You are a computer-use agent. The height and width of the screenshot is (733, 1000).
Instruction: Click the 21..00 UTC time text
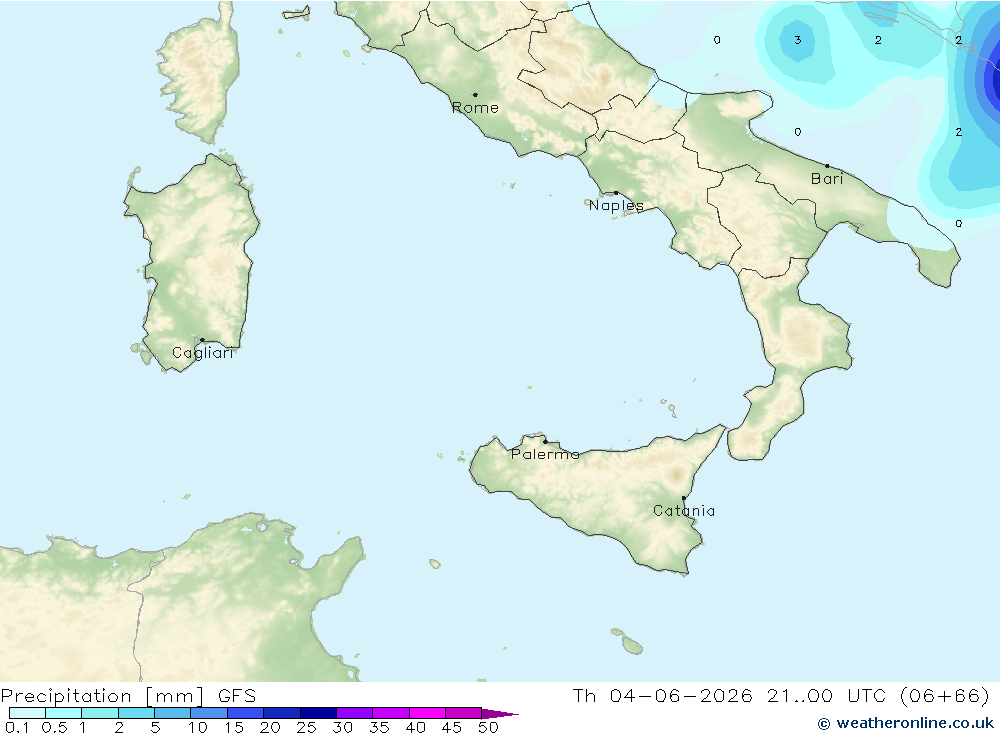coord(827,696)
